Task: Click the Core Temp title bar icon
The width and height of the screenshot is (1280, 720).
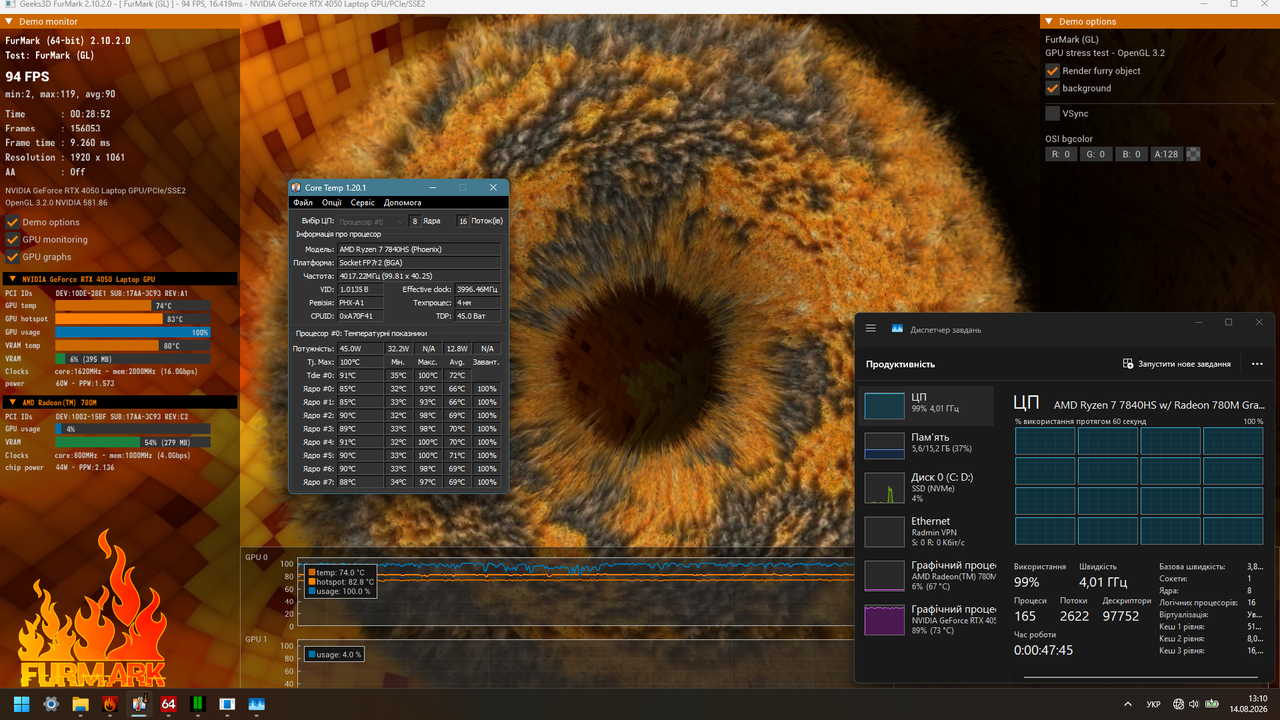Action: pyautogui.click(x=296, y=187)
